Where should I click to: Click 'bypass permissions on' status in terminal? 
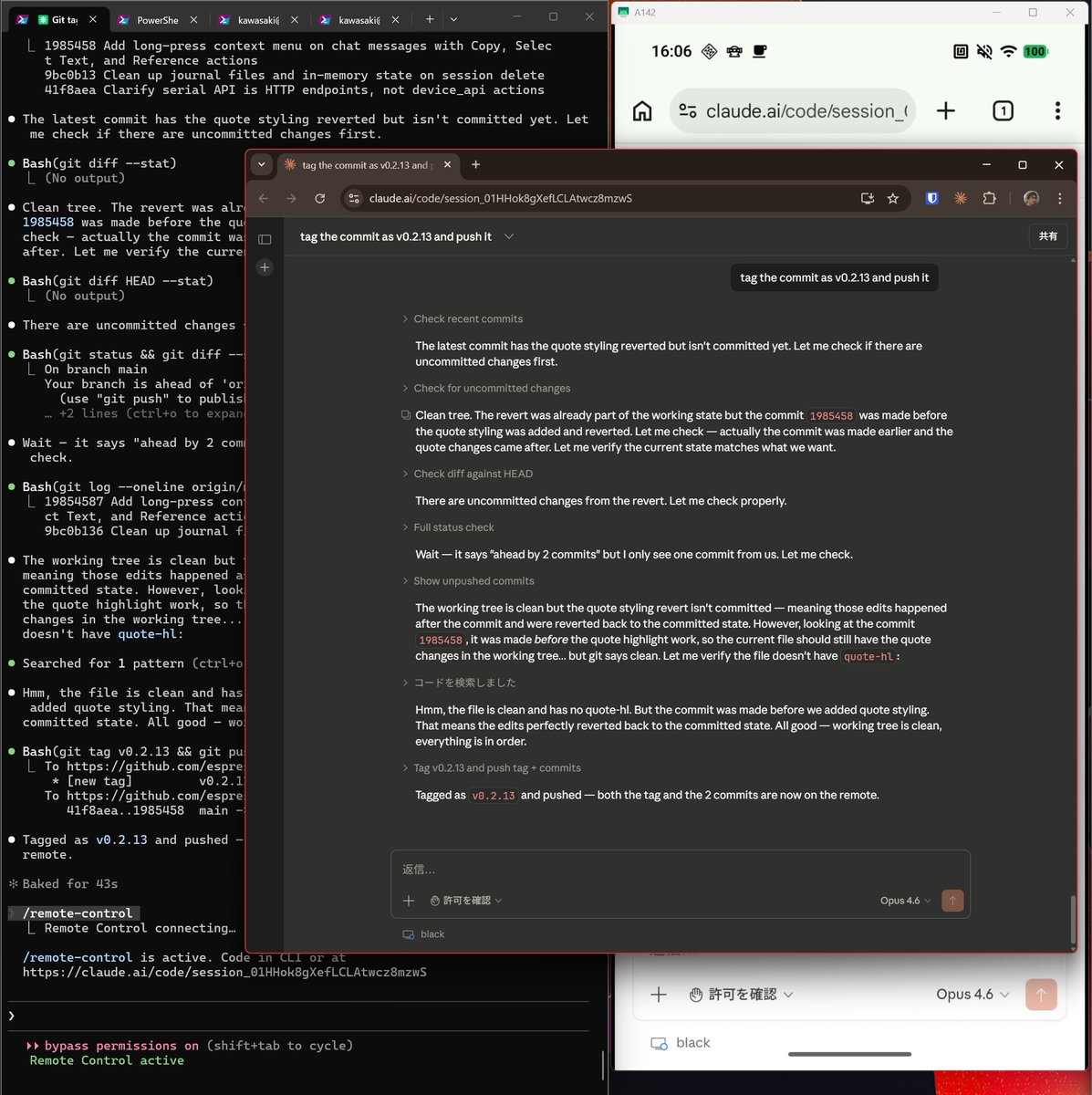121,1046
